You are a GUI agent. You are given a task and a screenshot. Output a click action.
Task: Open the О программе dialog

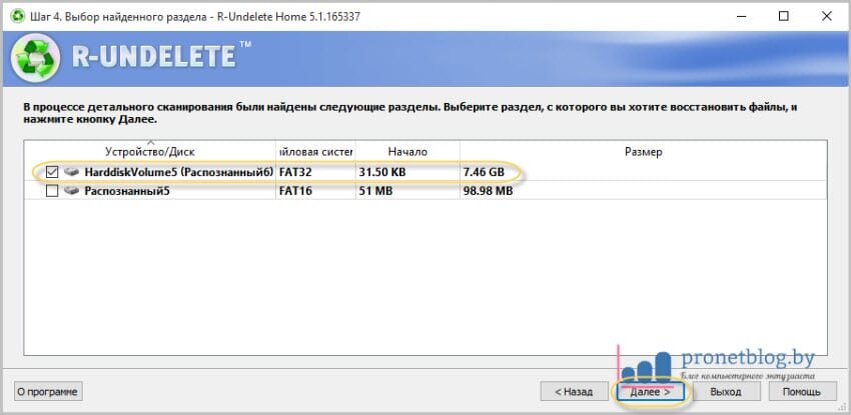point(48,392)
